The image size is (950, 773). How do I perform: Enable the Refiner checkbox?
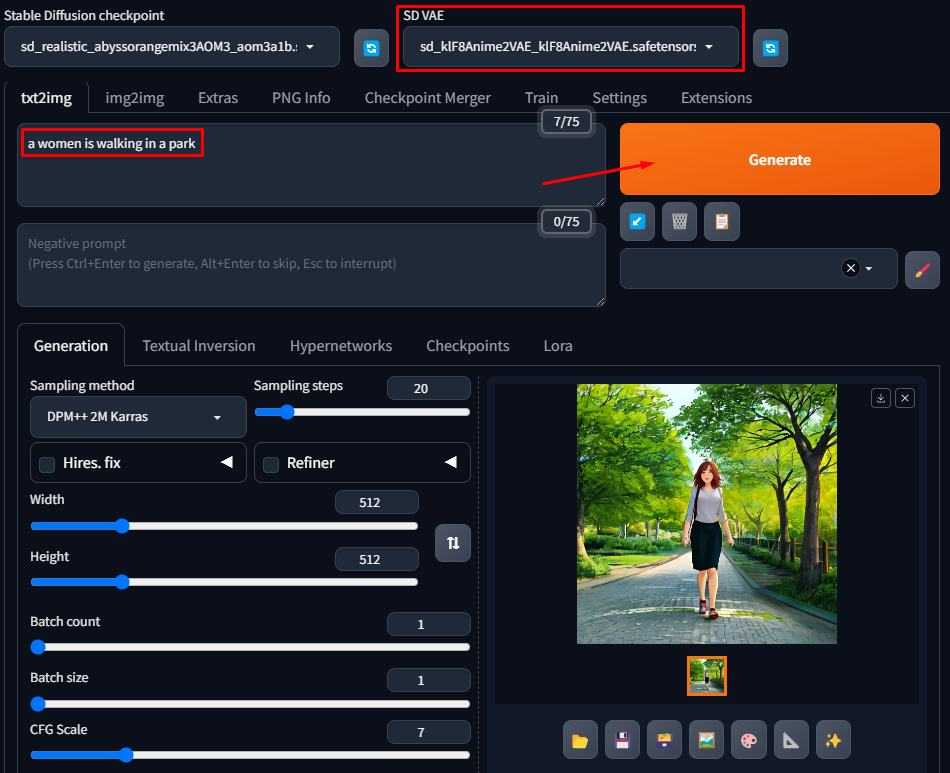(271, 464)
